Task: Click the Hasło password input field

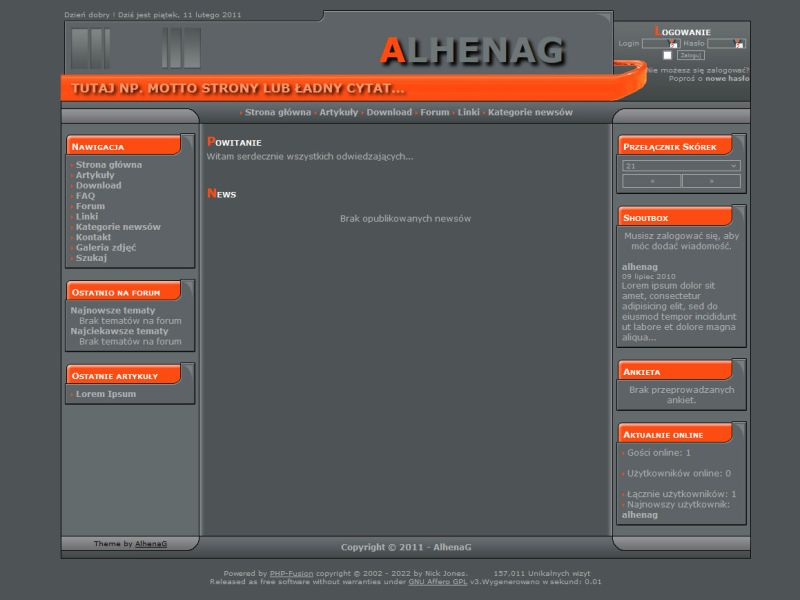Action: 722,44
